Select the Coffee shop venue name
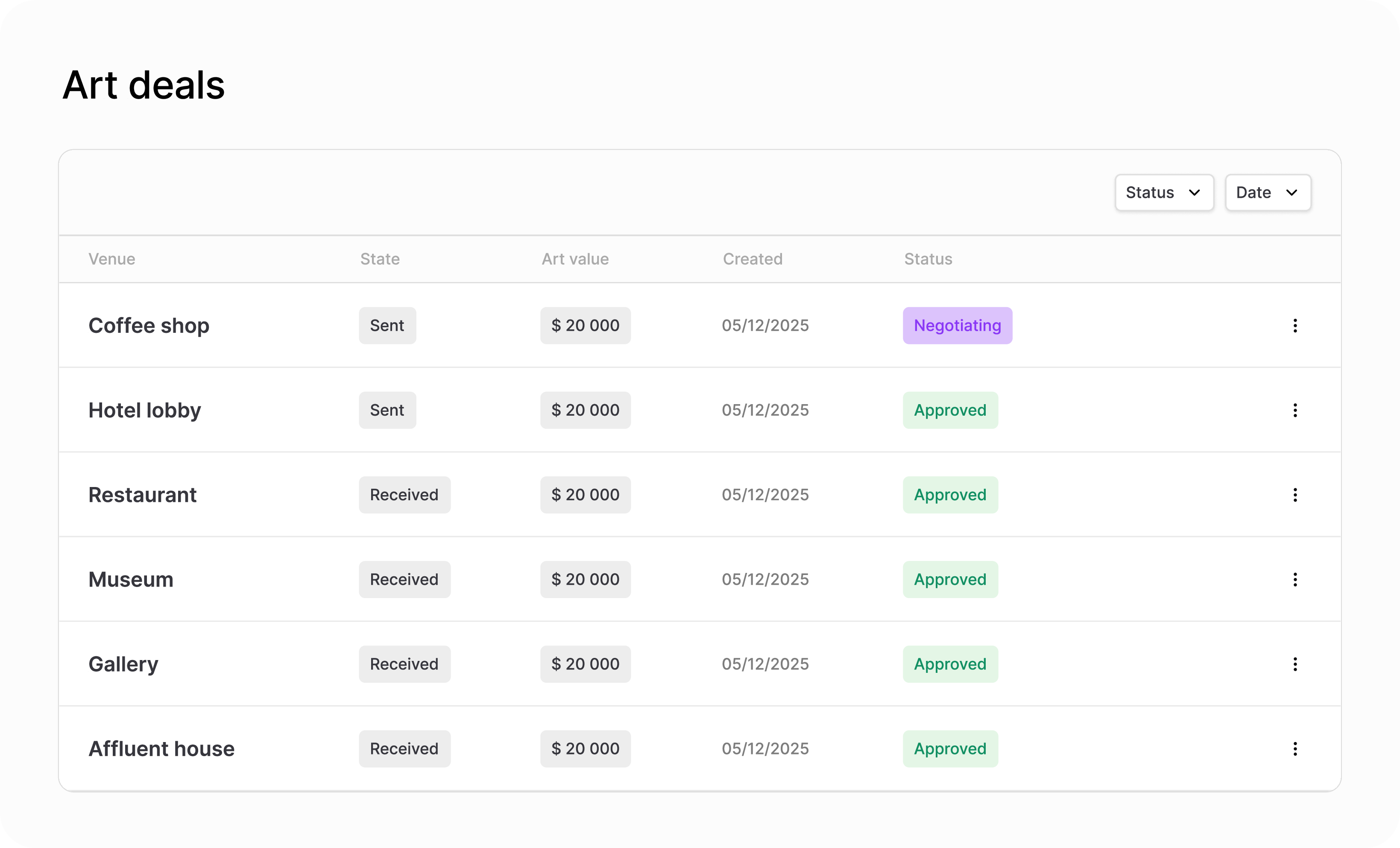Image resolution: width=1400 pixels, height=848 pixels. click(x=149, y=326)
